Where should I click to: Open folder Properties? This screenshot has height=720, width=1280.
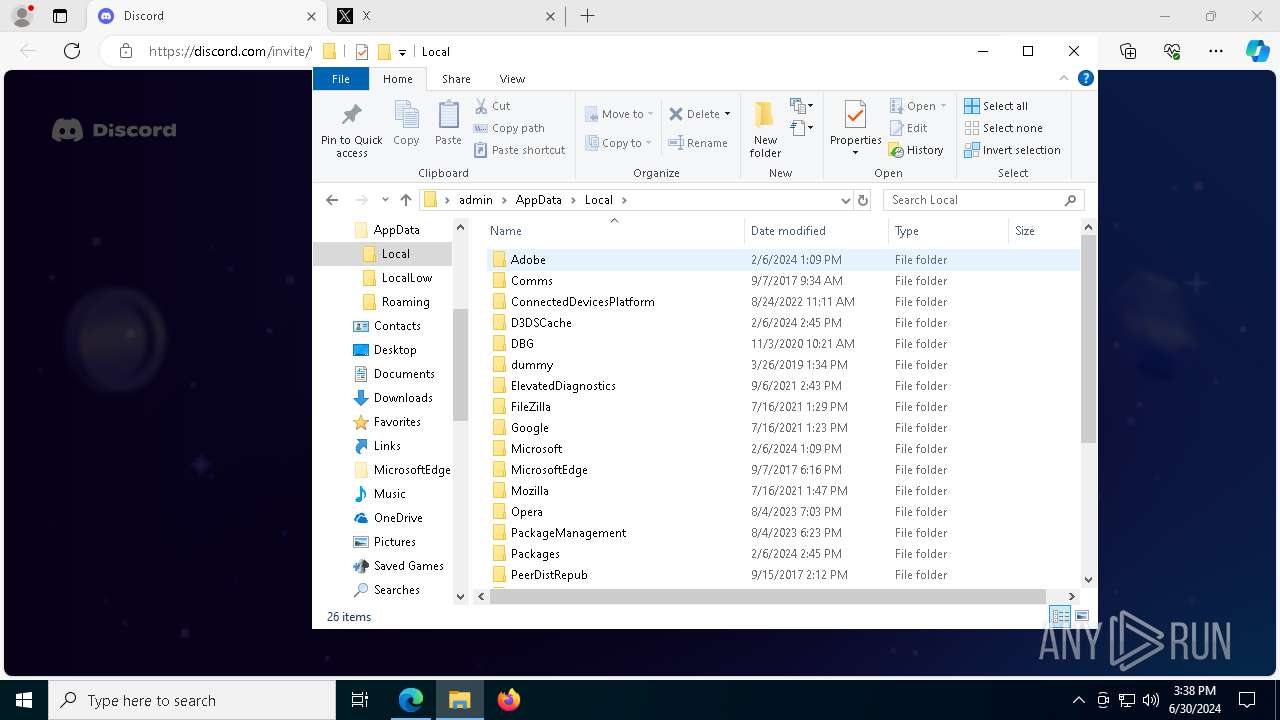(855, 129)
